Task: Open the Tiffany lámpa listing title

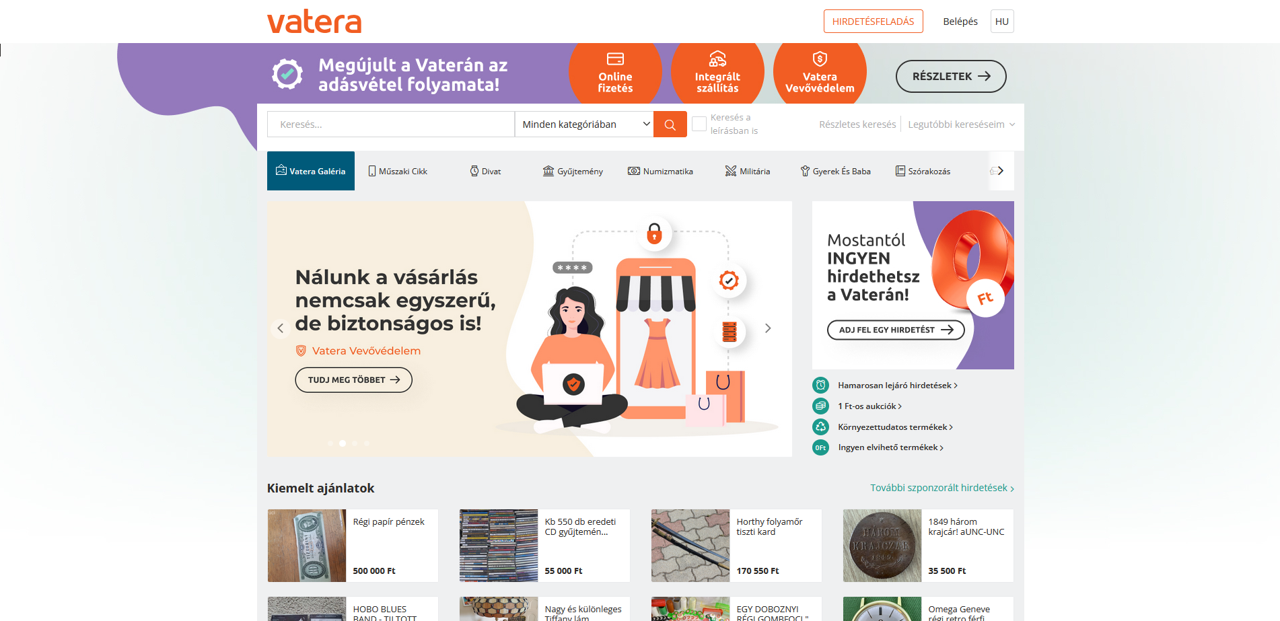Action: (x=583, y=613)
